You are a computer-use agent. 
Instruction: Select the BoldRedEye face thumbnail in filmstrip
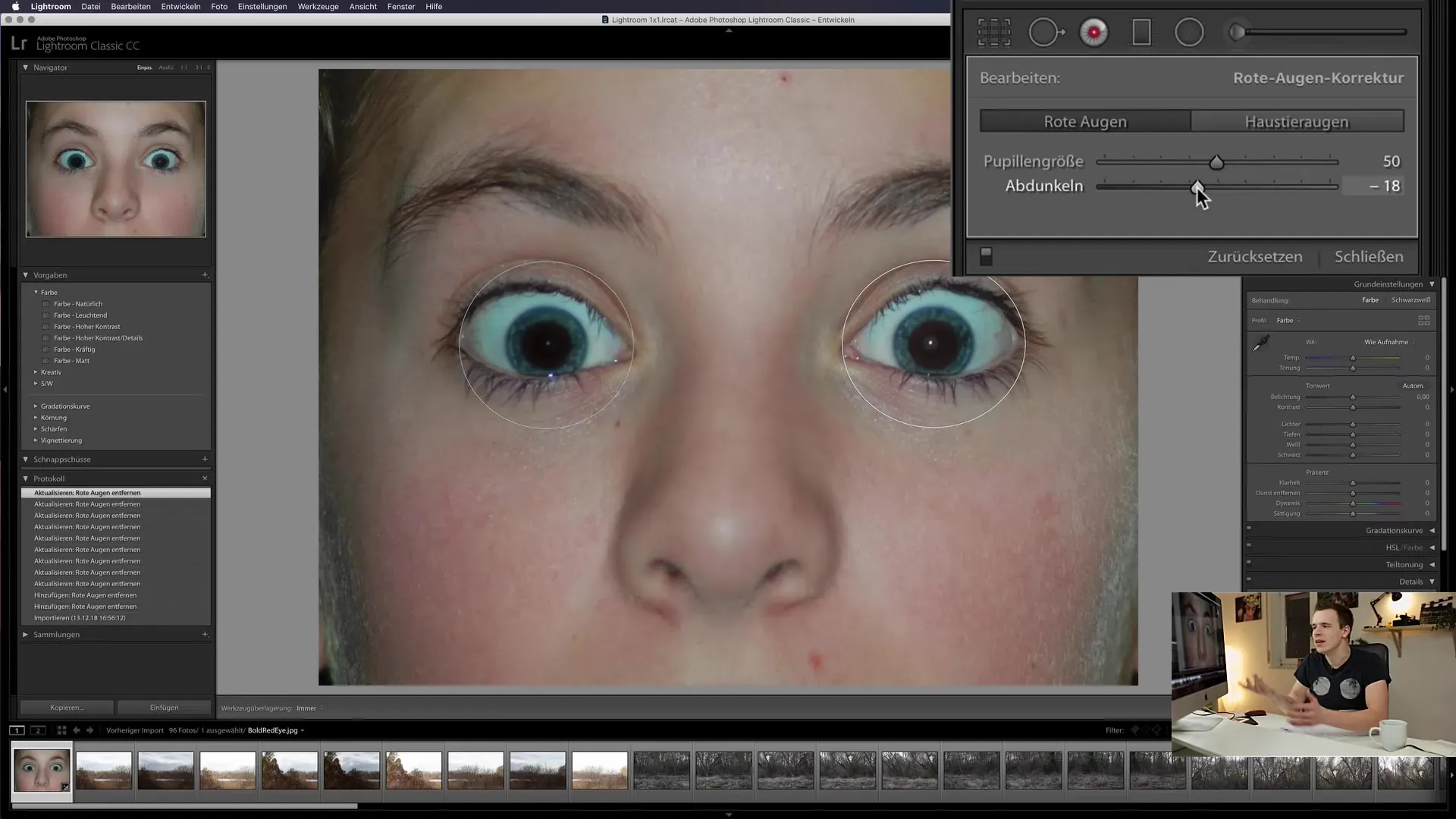[x=42, y=770]
